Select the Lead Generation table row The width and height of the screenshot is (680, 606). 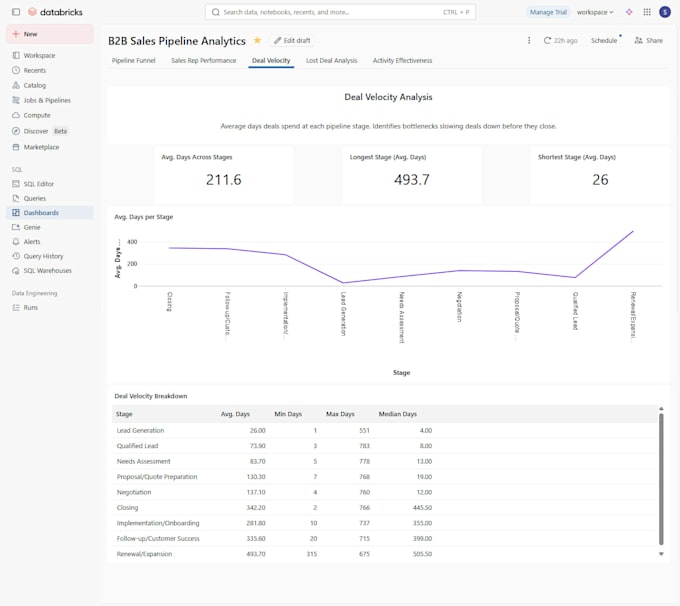(385, 430)
